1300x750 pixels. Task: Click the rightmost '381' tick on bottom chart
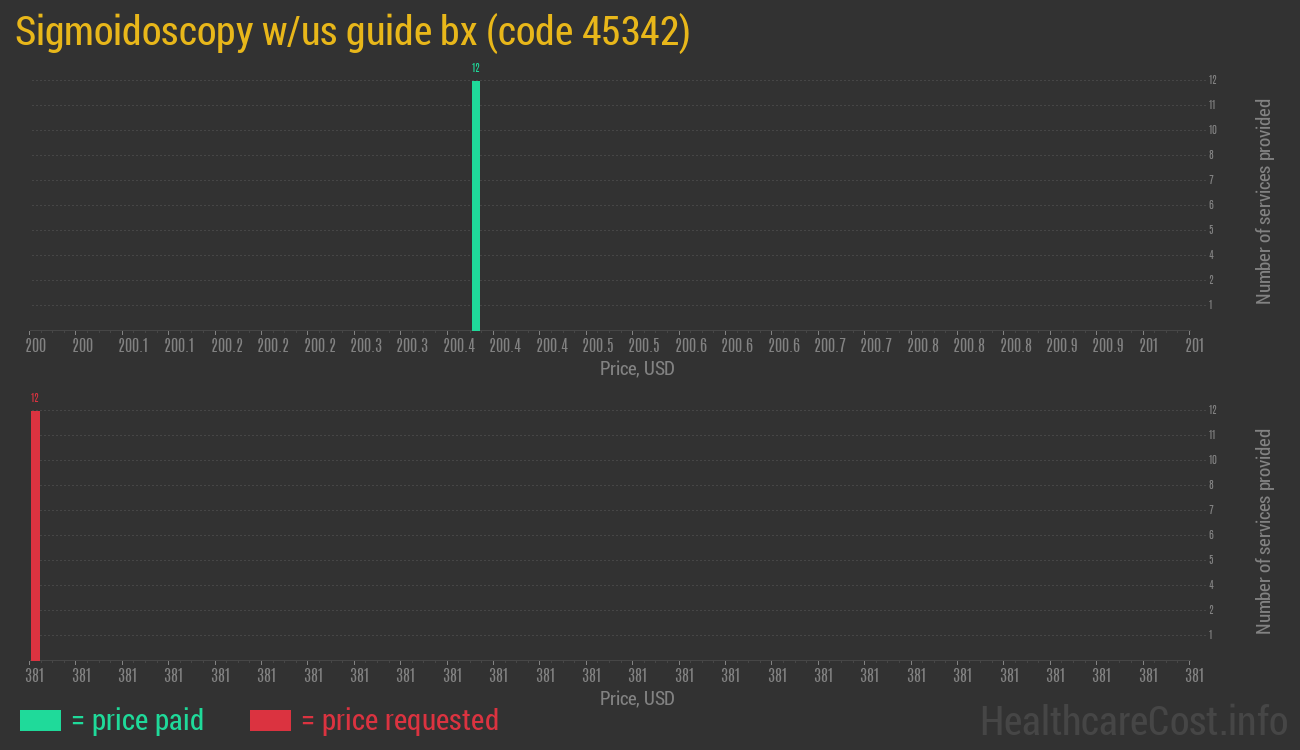point(1194,675)
